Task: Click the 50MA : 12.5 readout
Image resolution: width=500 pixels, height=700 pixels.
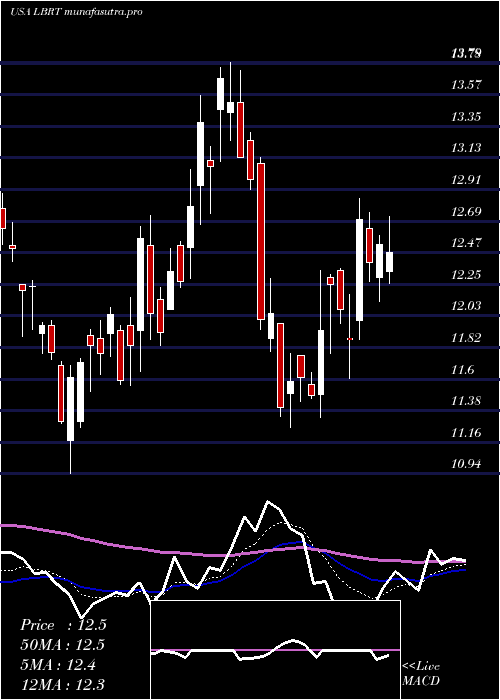Action: pos(62,645)
